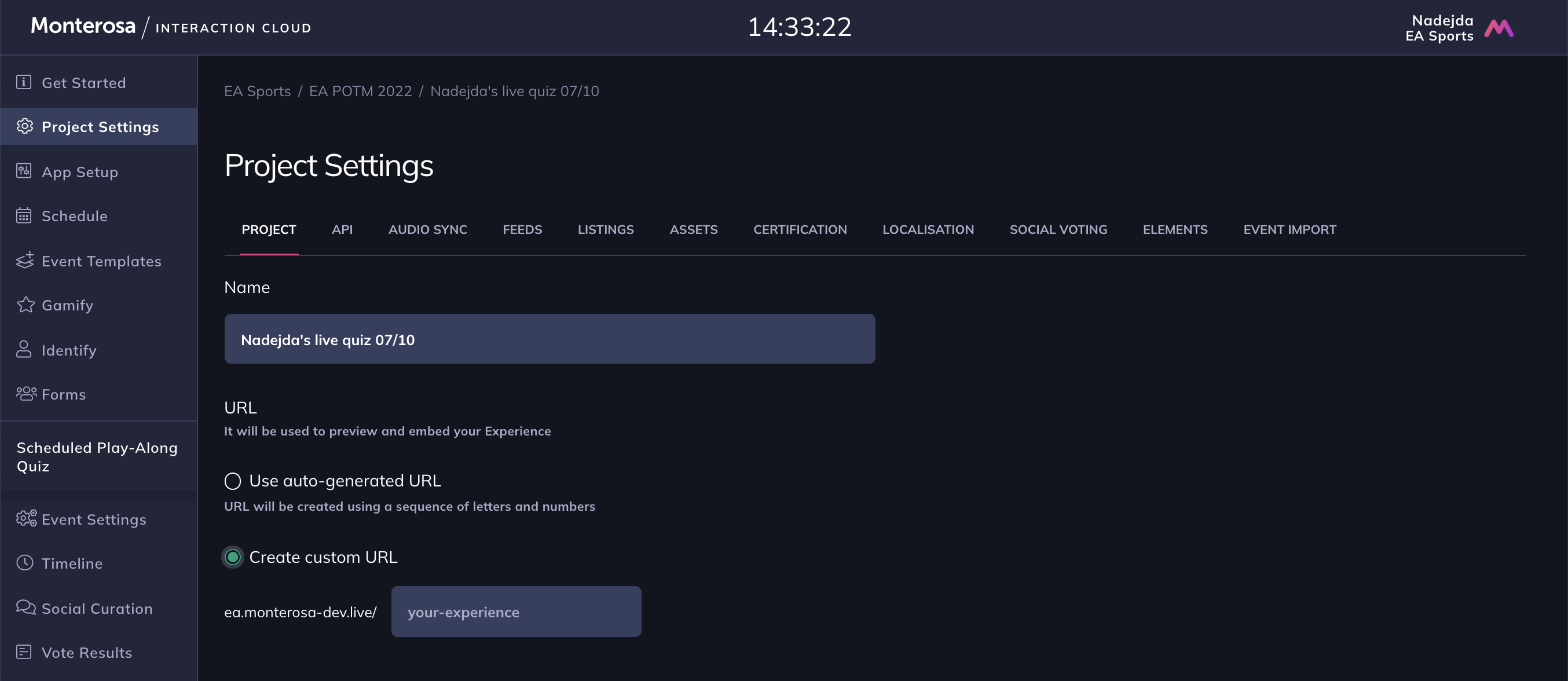Click the Social Curation chat bubbles icon

[x=25, y=607]
